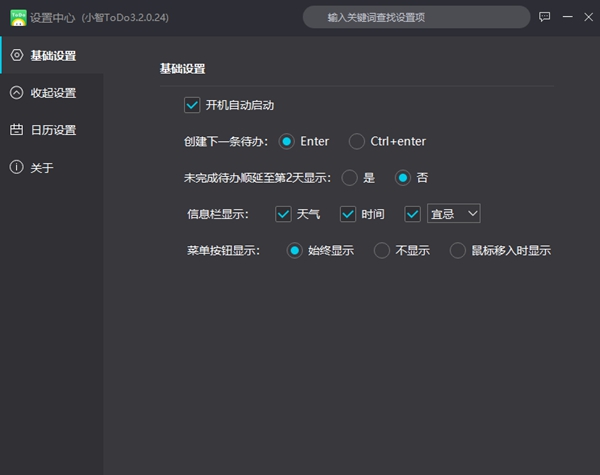600x475 pixels.
Task: Choose 鼠标移入时显示 for menu button
Action: tap(458, 250)
